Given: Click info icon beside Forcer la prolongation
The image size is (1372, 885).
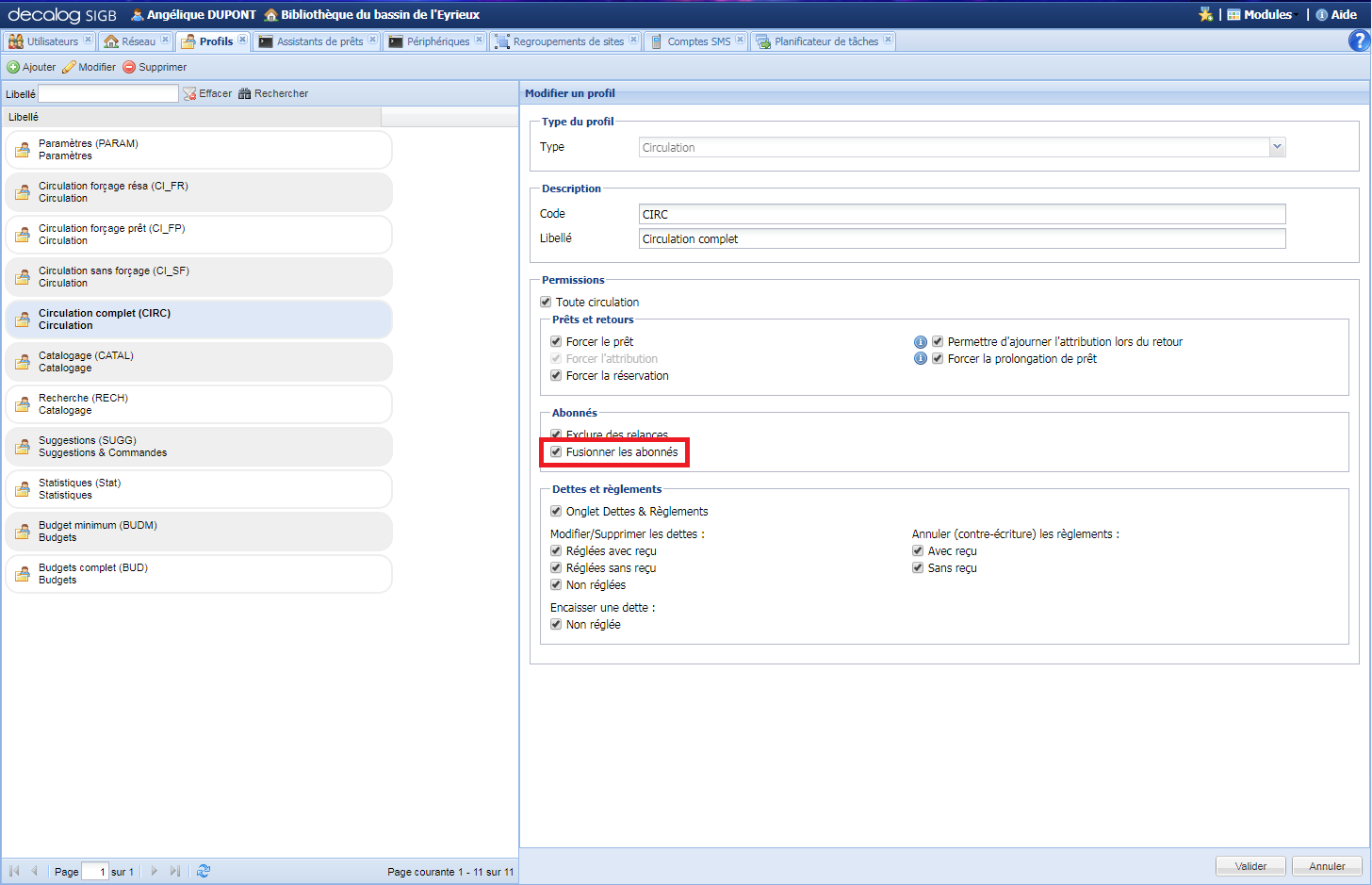Looking at the screenshot, I should (x=921, y=359).
